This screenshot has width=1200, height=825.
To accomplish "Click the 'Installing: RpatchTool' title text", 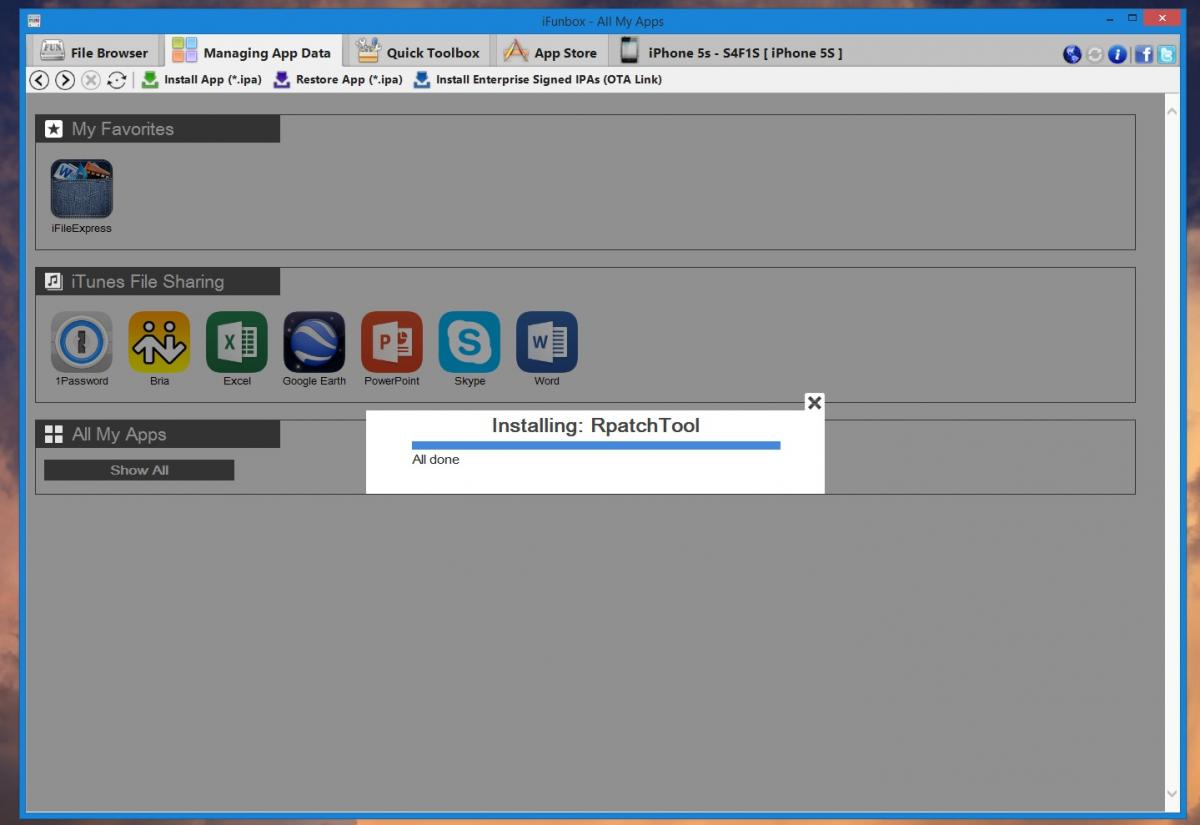I will pyautogui.click(x=596, y=425).
